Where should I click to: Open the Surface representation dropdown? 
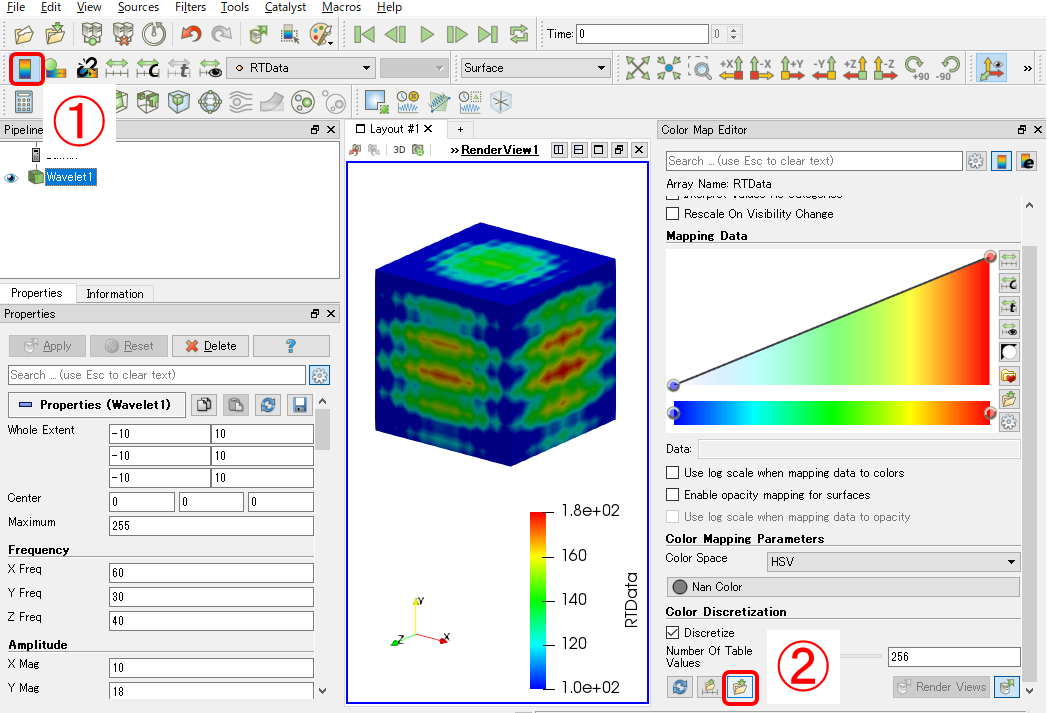click(535, 68)
